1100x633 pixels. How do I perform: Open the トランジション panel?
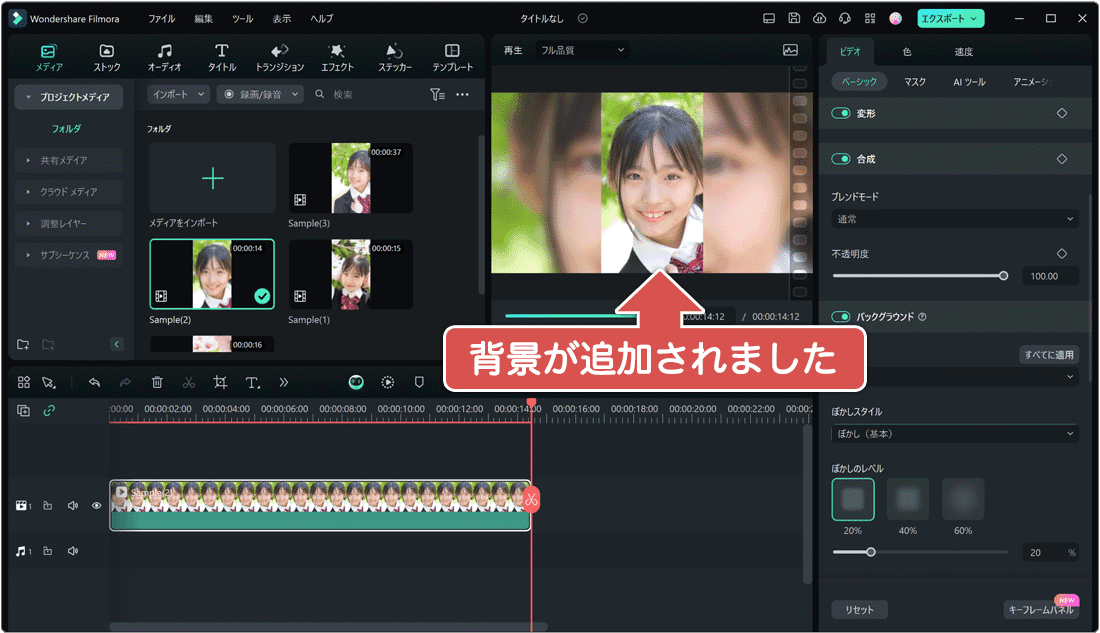click(279, 56)
